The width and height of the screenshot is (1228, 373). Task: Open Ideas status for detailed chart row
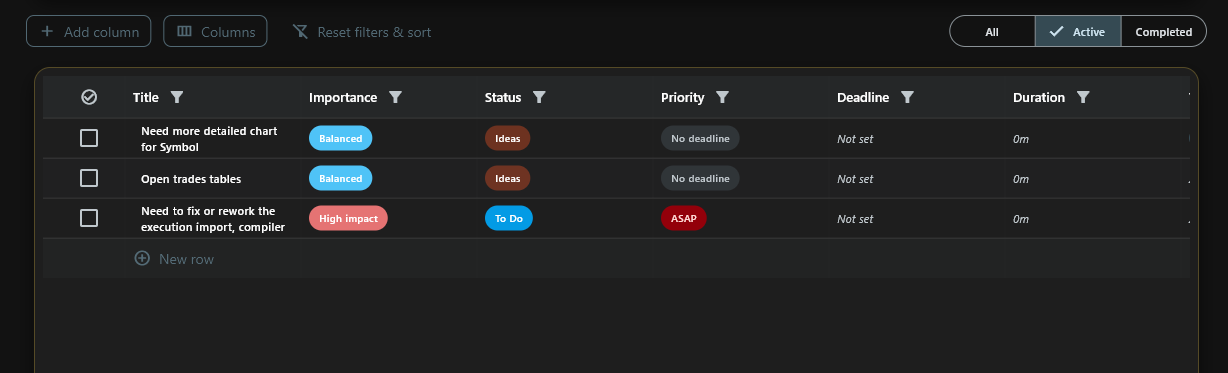click(508, 138)
